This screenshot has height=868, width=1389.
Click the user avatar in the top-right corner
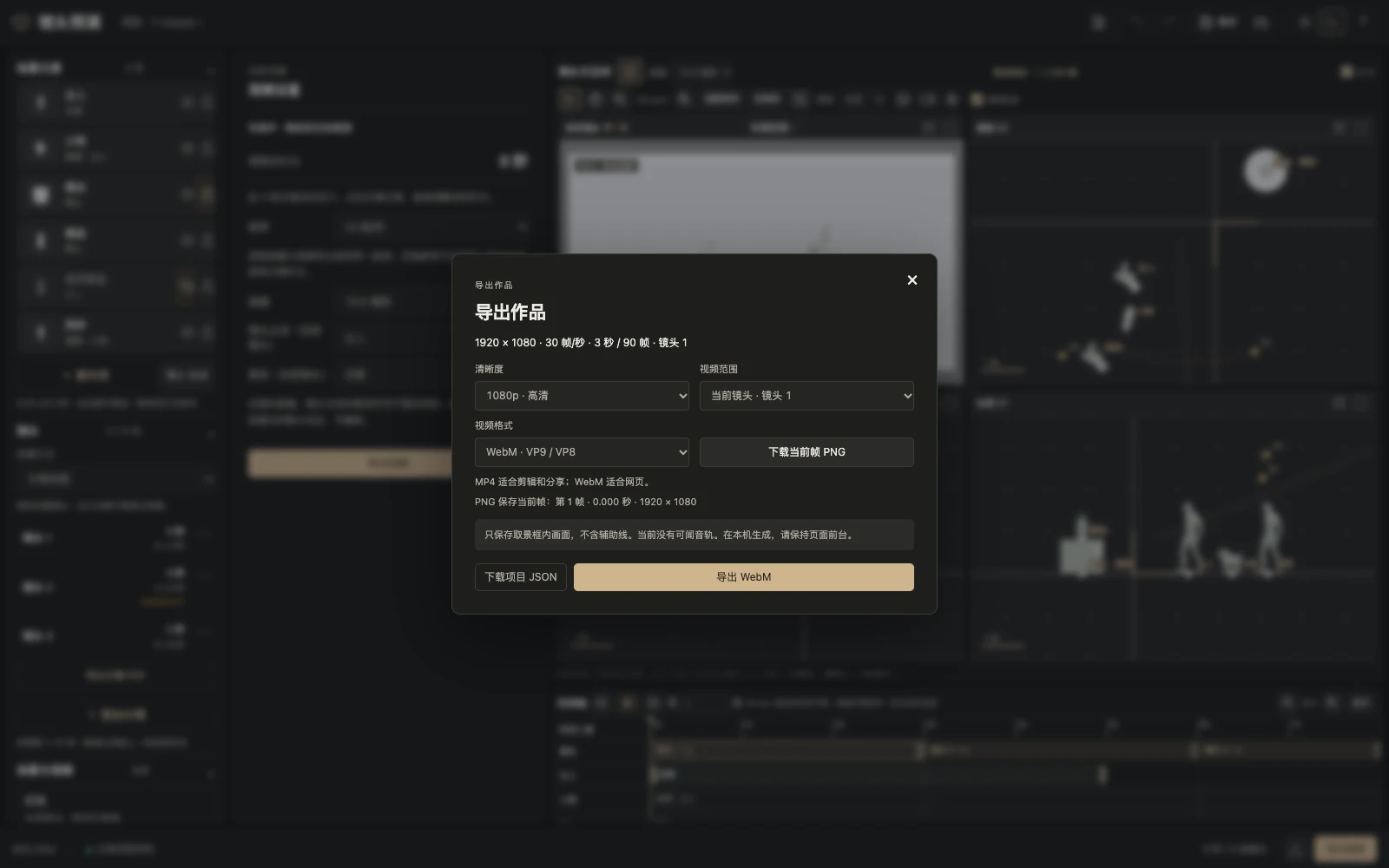coord(1331,22)
